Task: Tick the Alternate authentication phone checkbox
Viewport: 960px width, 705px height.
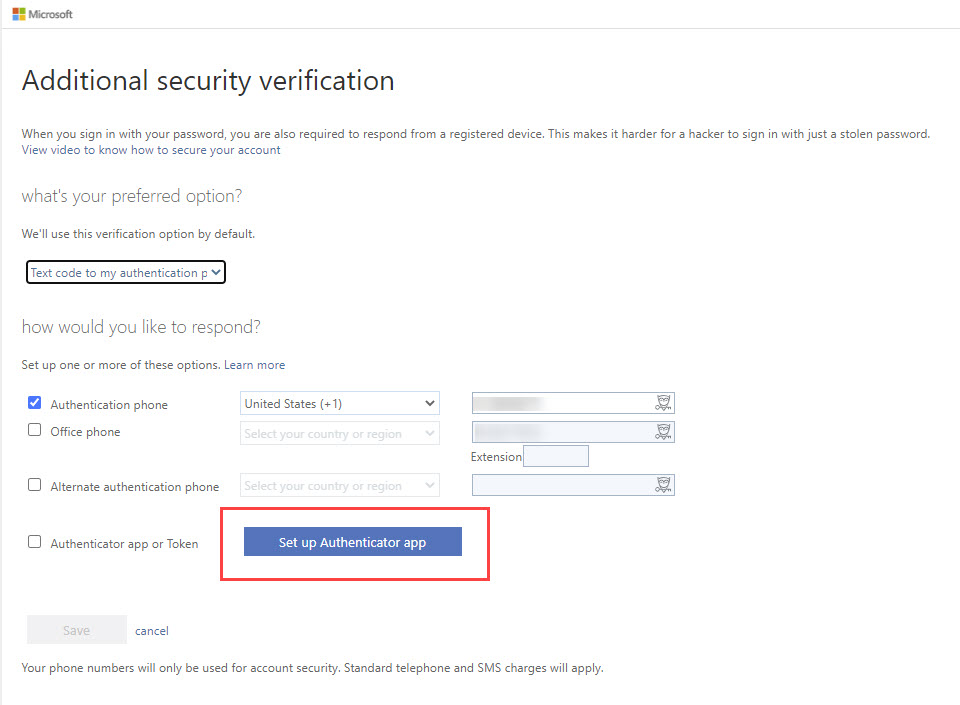Action: click(x=34, y=485)
